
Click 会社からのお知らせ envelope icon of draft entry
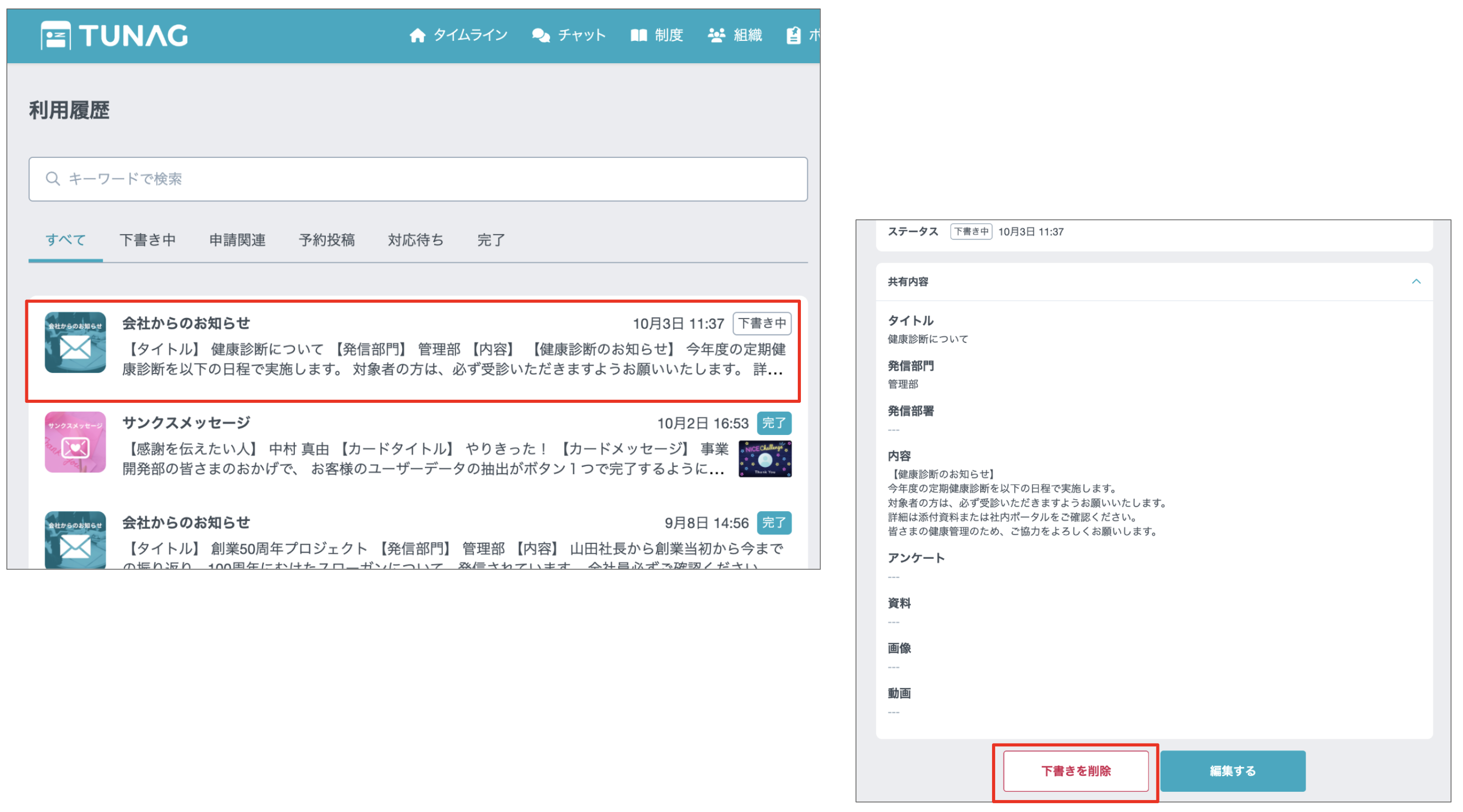(x=75, y=342)
